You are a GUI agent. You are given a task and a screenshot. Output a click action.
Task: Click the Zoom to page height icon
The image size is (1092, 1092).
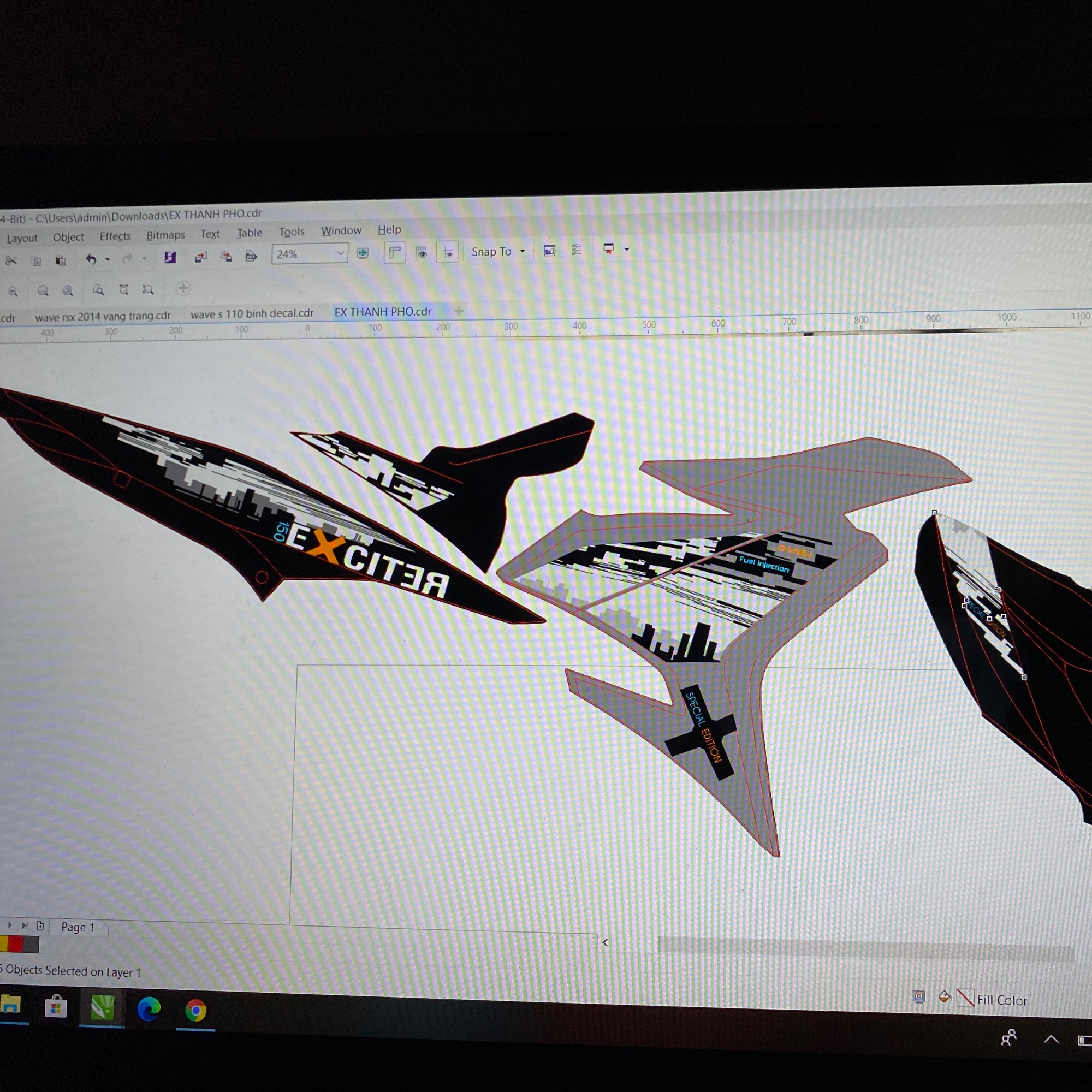[x=148, y=289]
